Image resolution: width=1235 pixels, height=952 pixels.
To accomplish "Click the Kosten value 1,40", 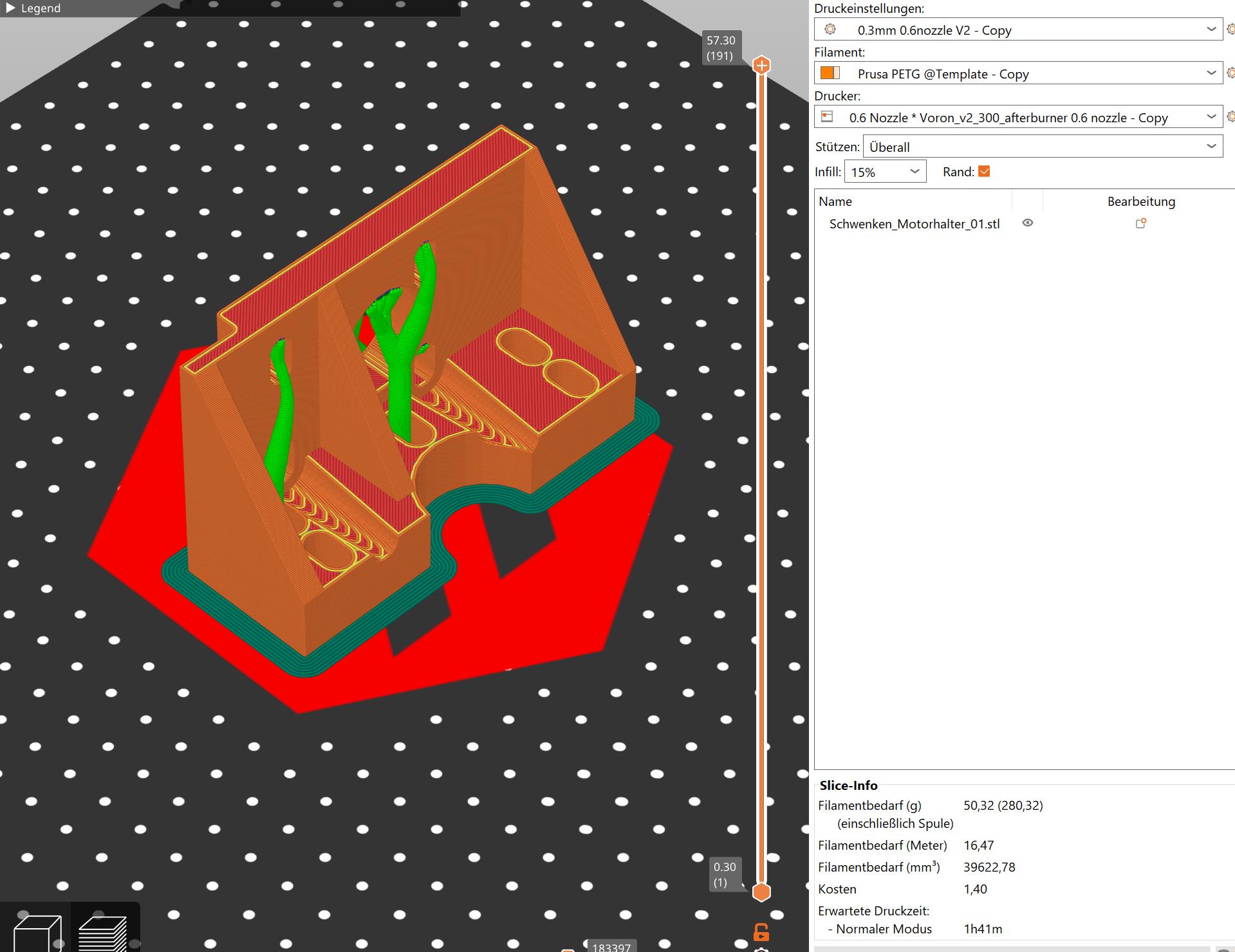I will click(975, 889).
